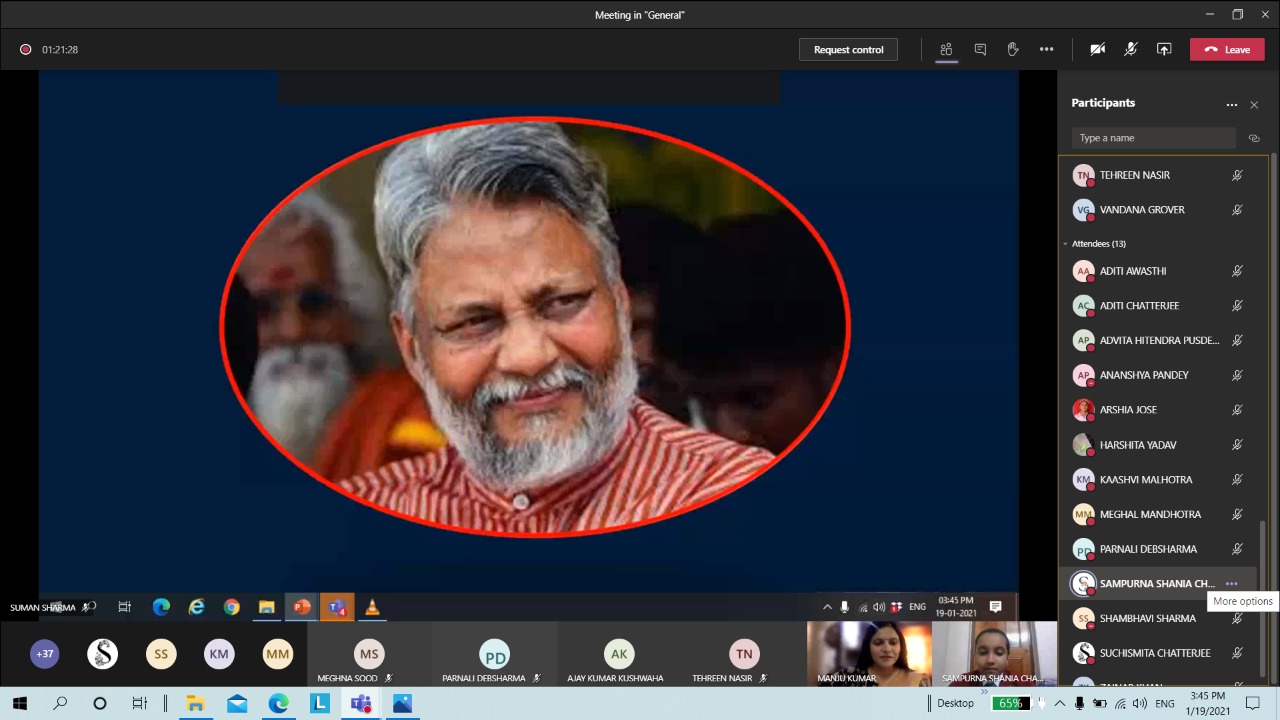Collapse the Attendees (13) section
Image resolution: width=1280 pixels, height=720 pixels.
coord(1066,244)
